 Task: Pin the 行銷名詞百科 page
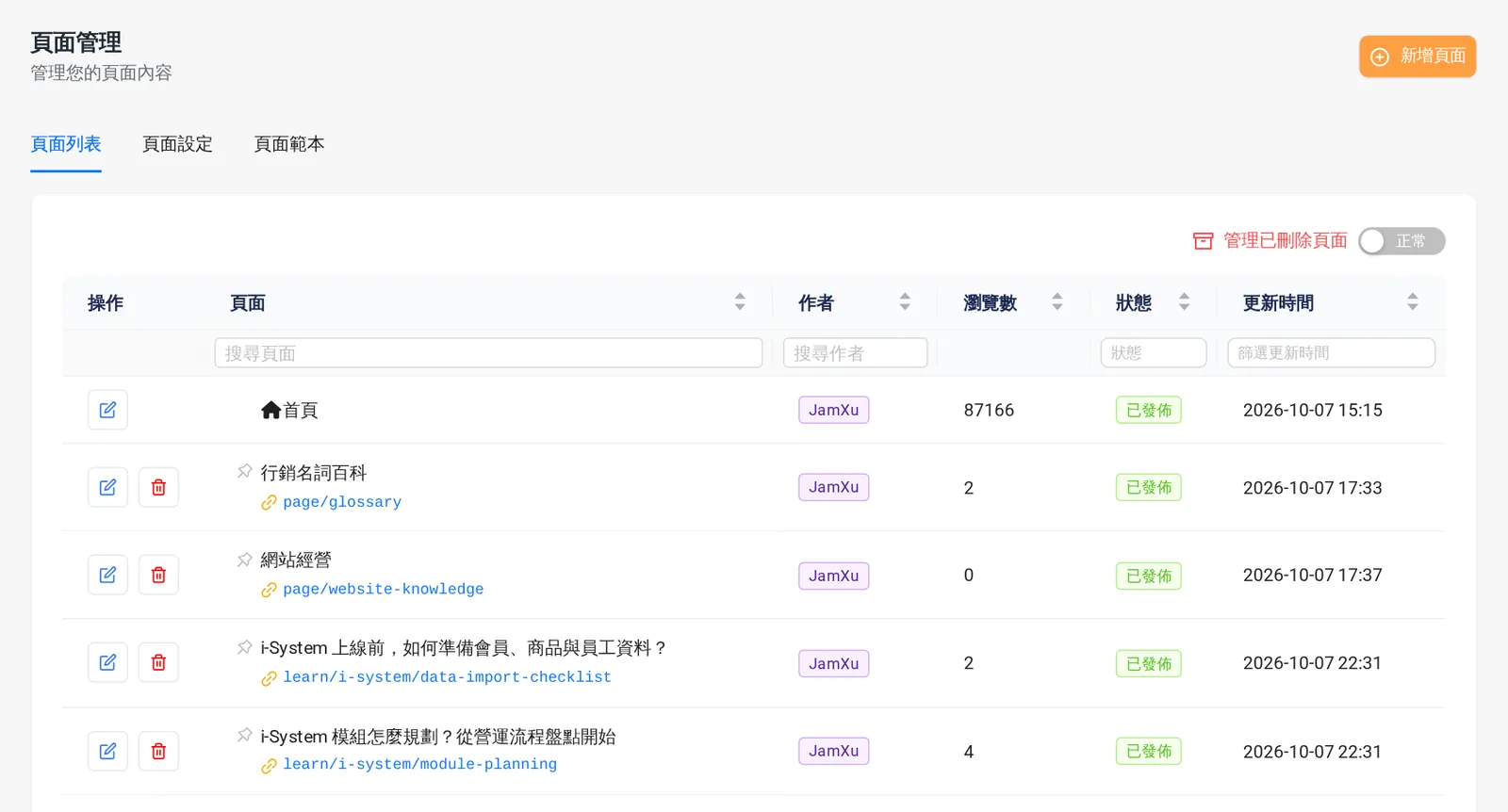(245, 471)
